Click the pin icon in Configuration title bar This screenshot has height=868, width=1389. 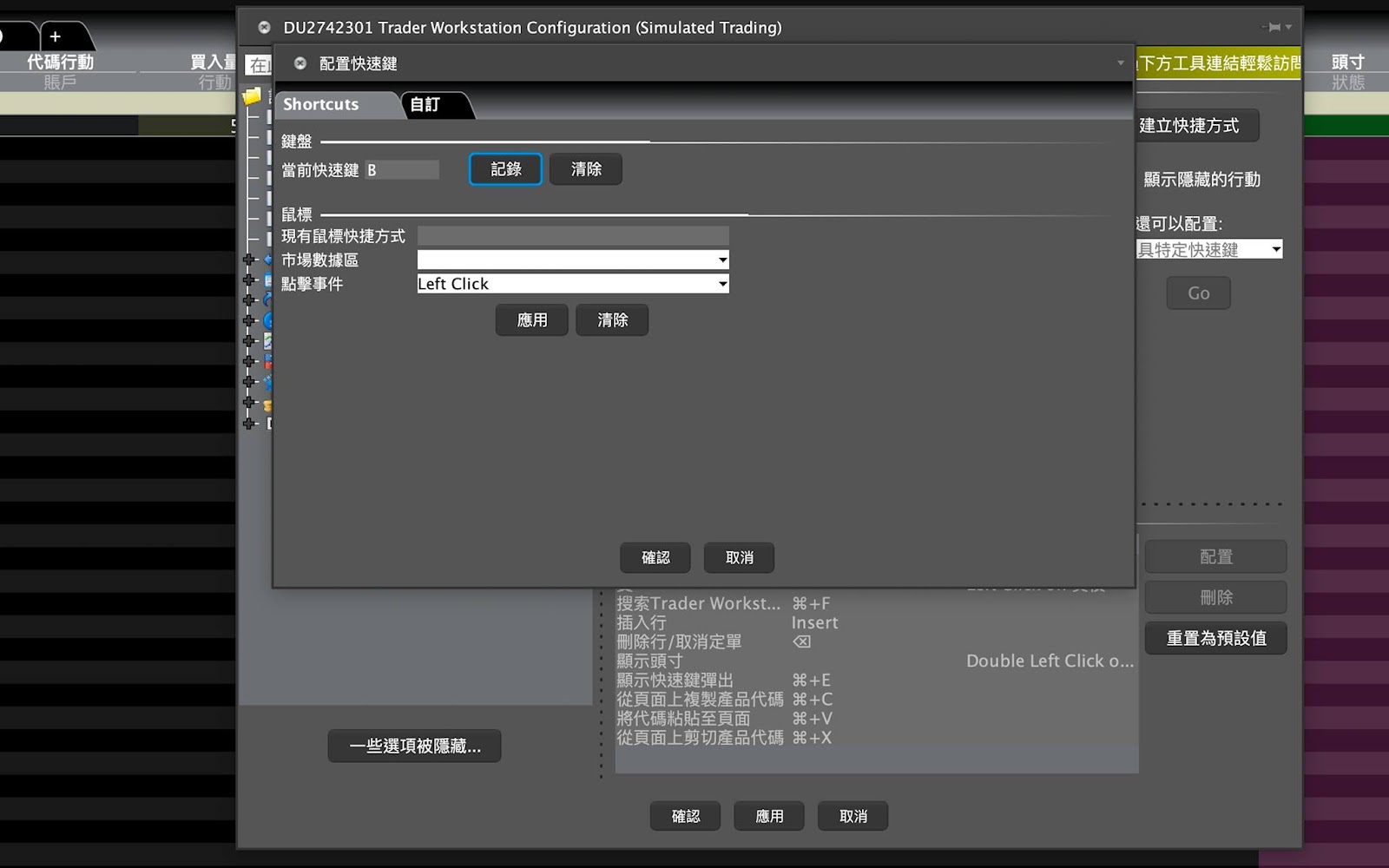pos(1273,27)
